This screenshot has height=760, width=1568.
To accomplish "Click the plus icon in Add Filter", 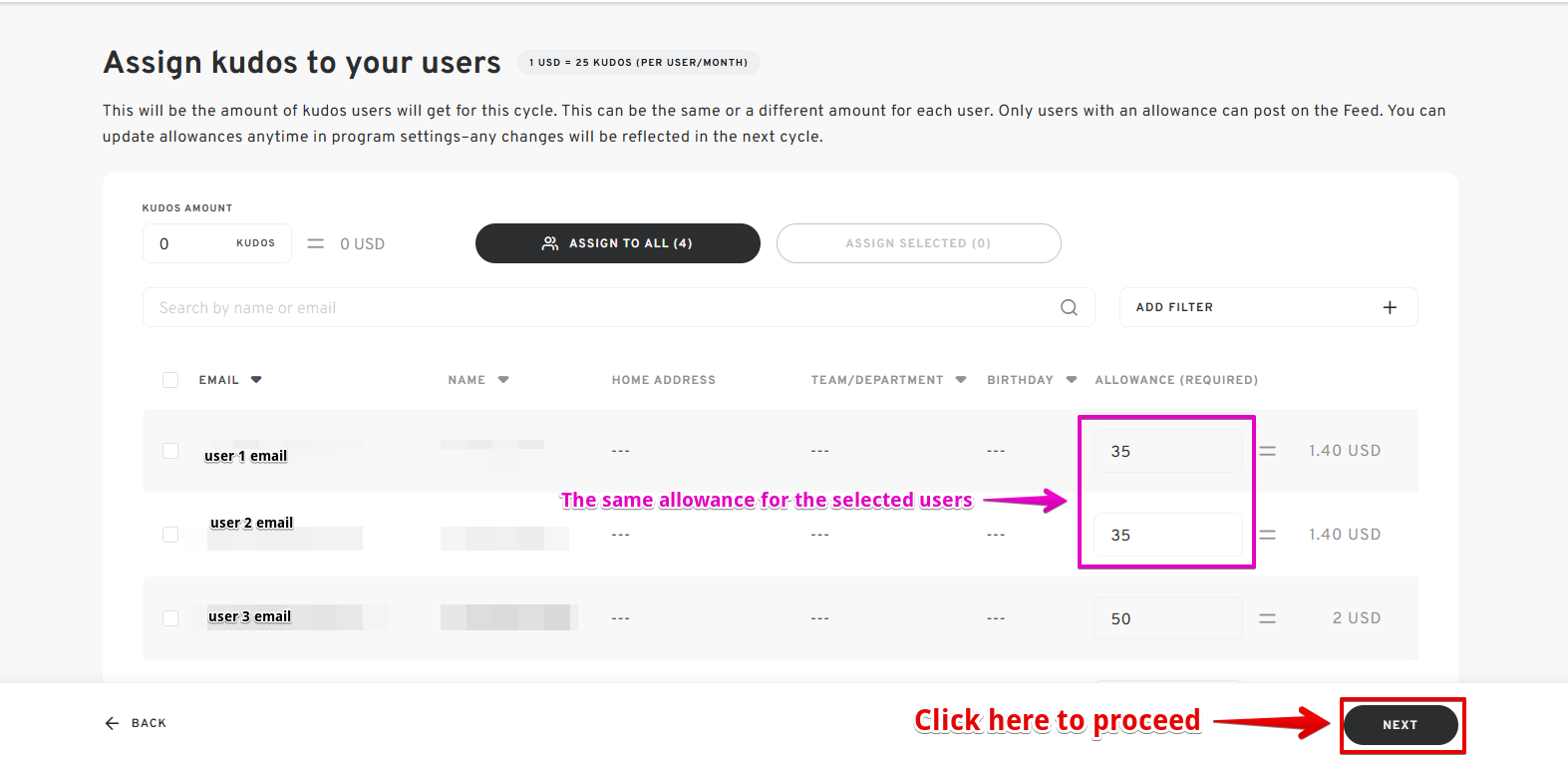I will pos(1390,307).
